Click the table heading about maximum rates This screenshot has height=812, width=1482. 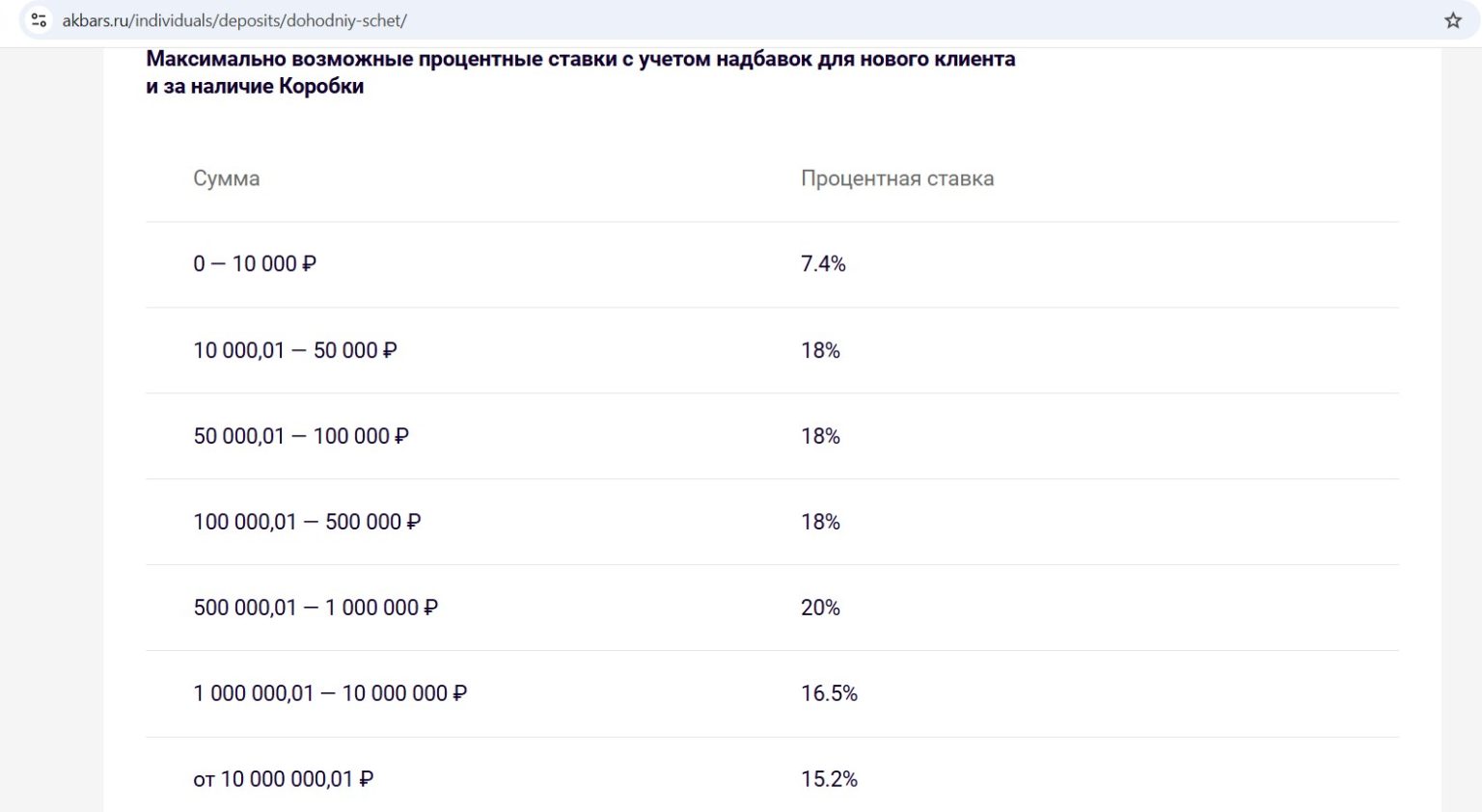580,72
